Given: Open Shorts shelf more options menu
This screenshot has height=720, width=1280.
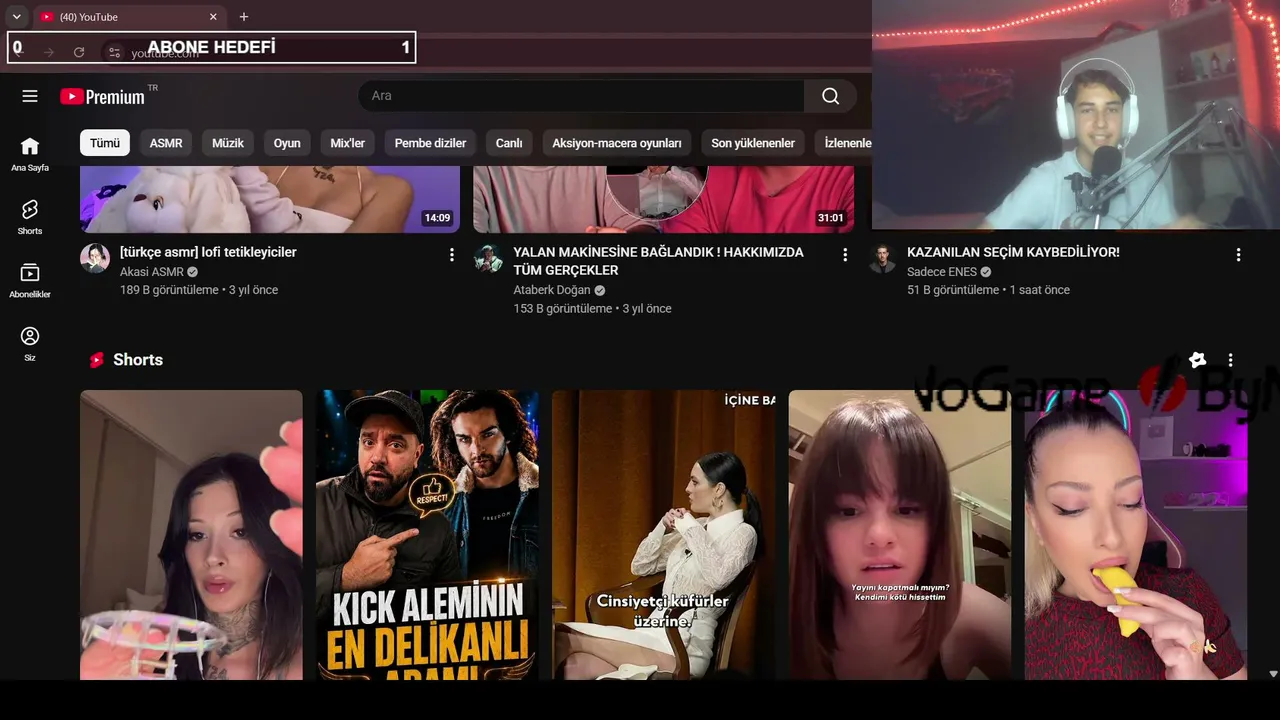Looking at the screenshot, I should (1230, 360).
